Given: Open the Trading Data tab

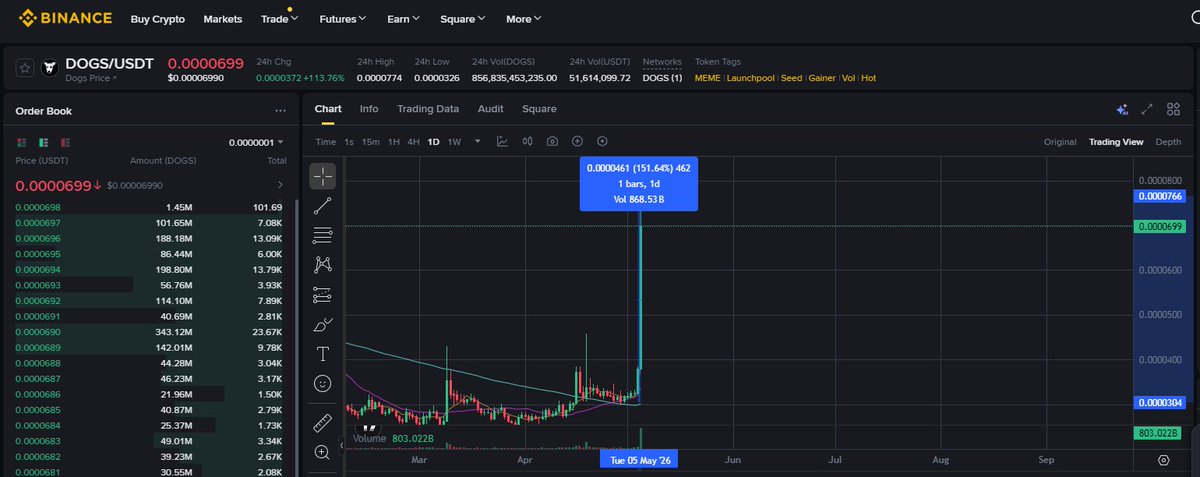Looking at the screenshot, I should [x=428, y=109].
